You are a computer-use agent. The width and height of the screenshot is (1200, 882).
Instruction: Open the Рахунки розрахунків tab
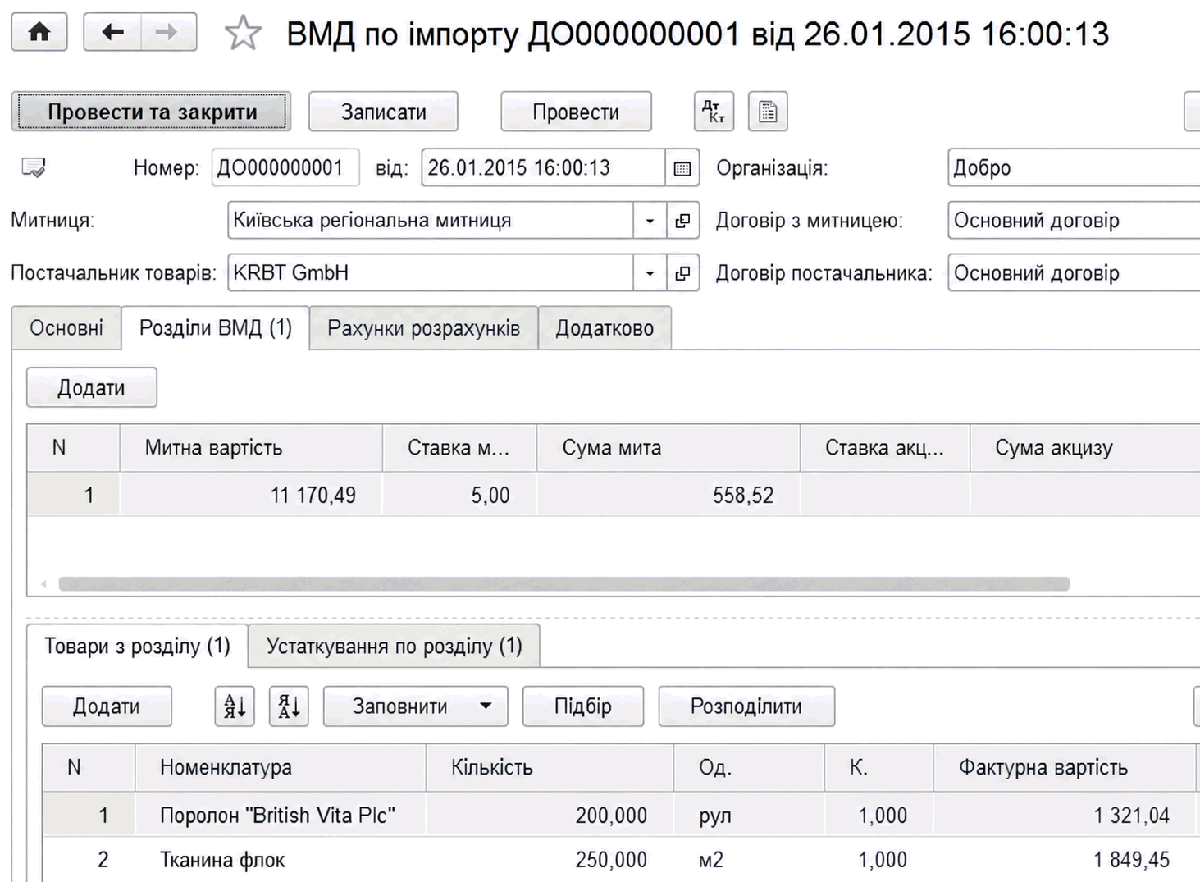(x=423, y=330)
